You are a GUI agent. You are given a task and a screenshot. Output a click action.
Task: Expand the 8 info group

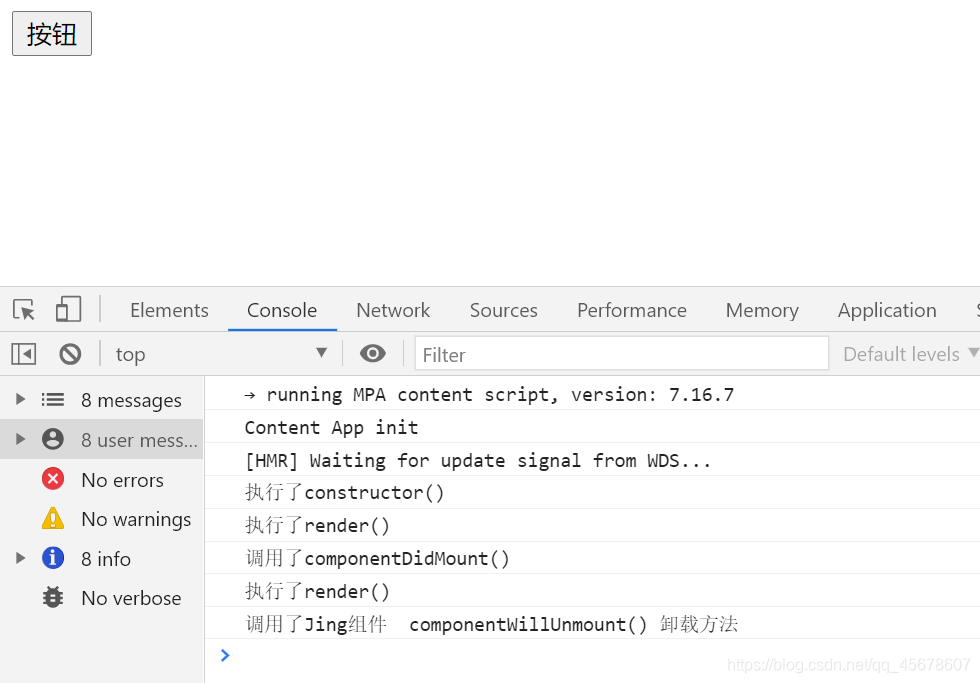coord(20,557)
